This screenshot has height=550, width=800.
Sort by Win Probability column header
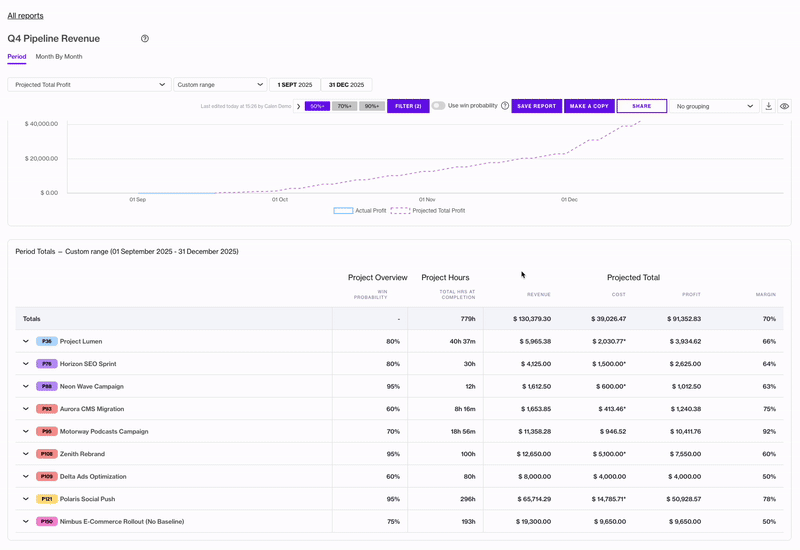click(371, 294)
